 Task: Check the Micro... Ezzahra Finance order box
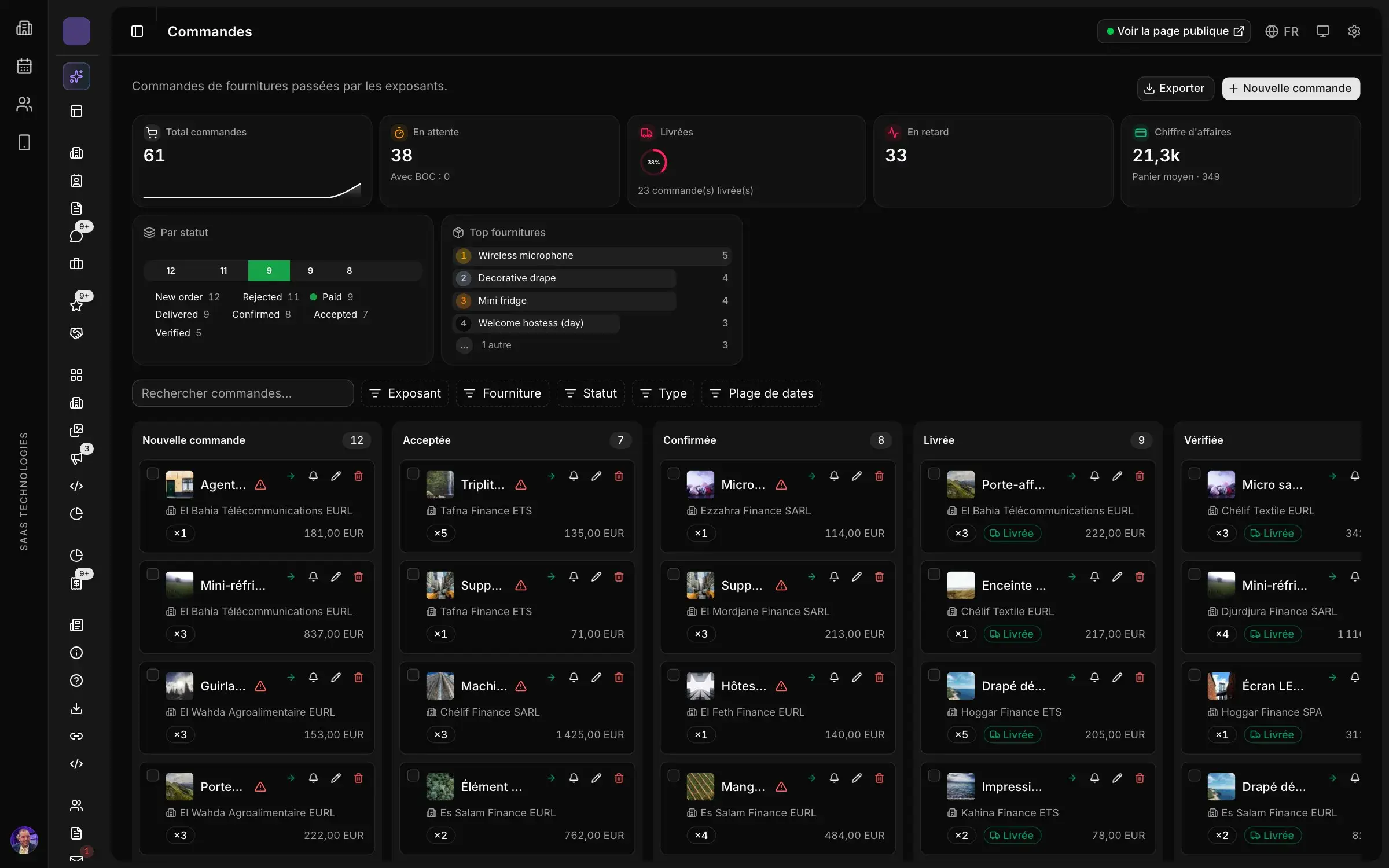[x=674, y=473]
